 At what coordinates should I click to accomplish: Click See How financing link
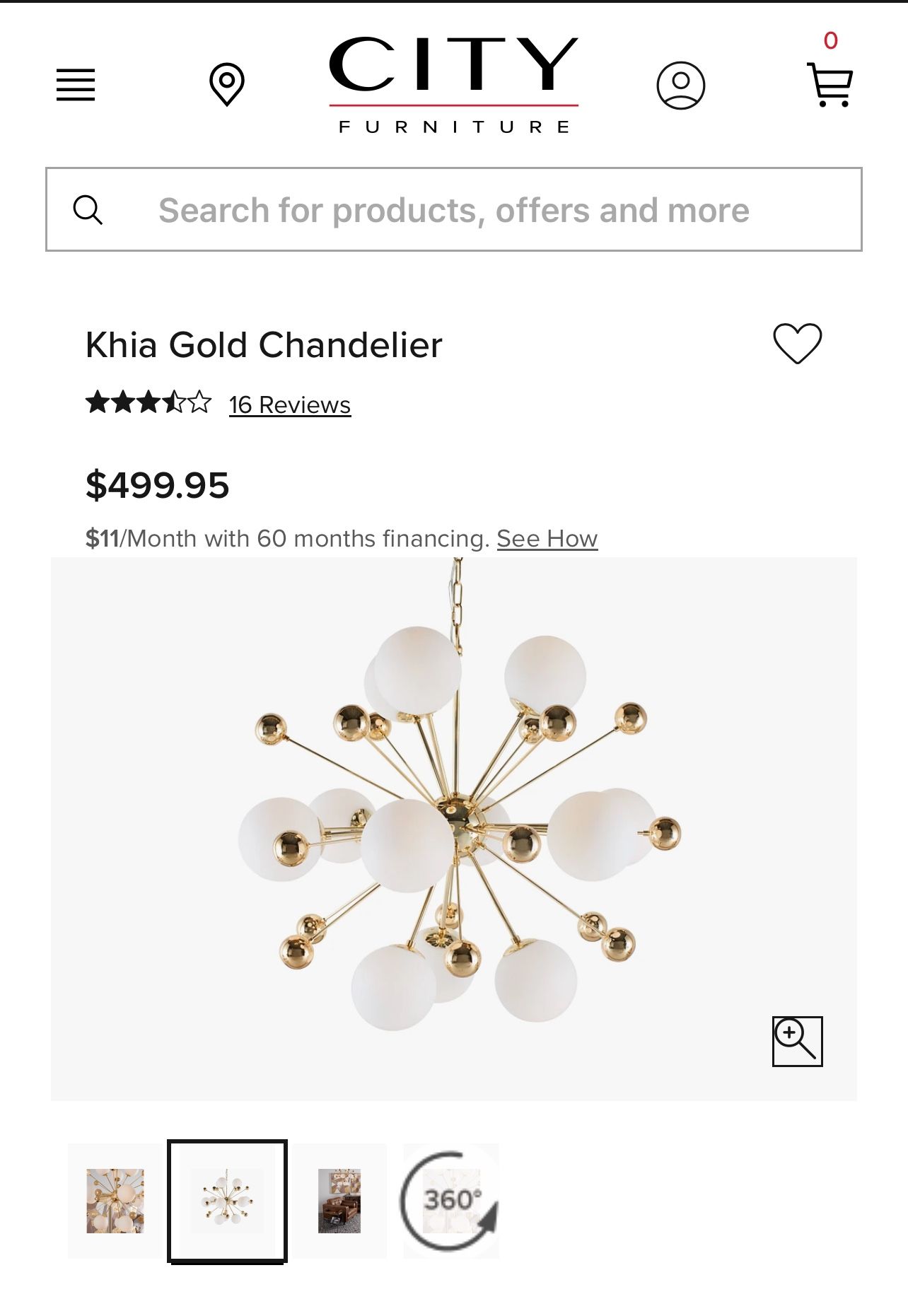(547, 539)
